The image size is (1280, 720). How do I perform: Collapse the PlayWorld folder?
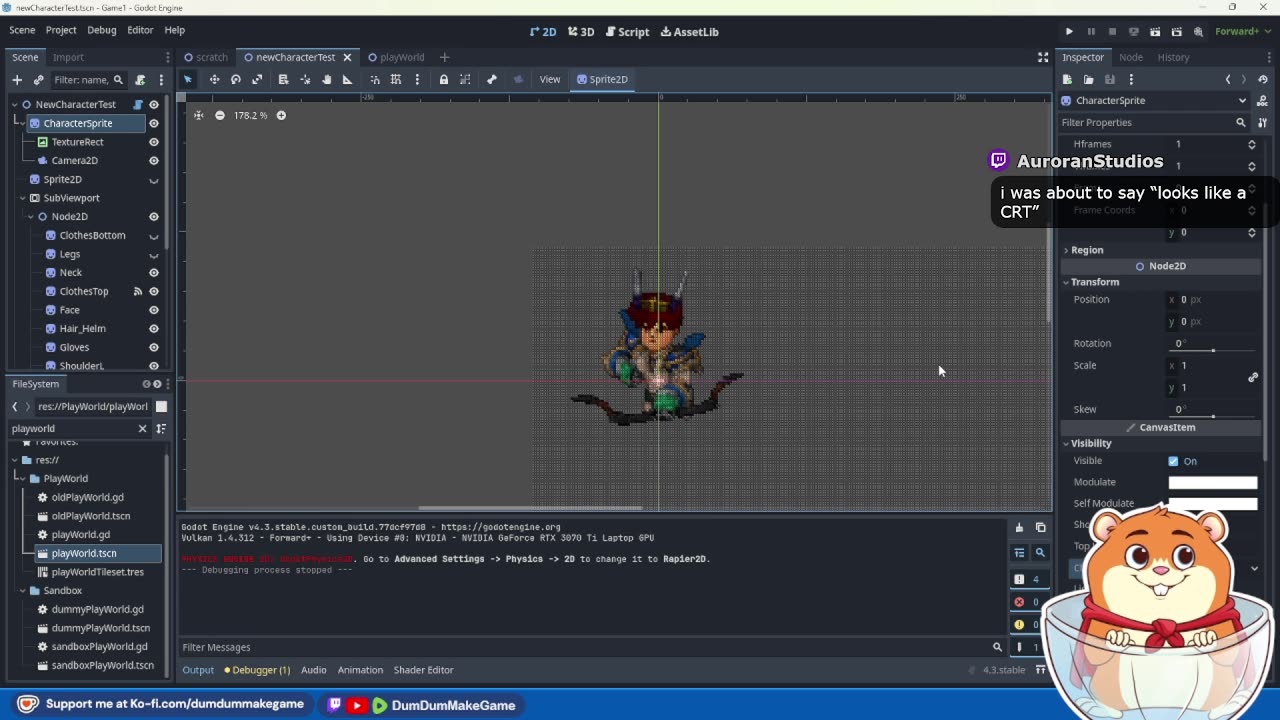click(22, 478)
